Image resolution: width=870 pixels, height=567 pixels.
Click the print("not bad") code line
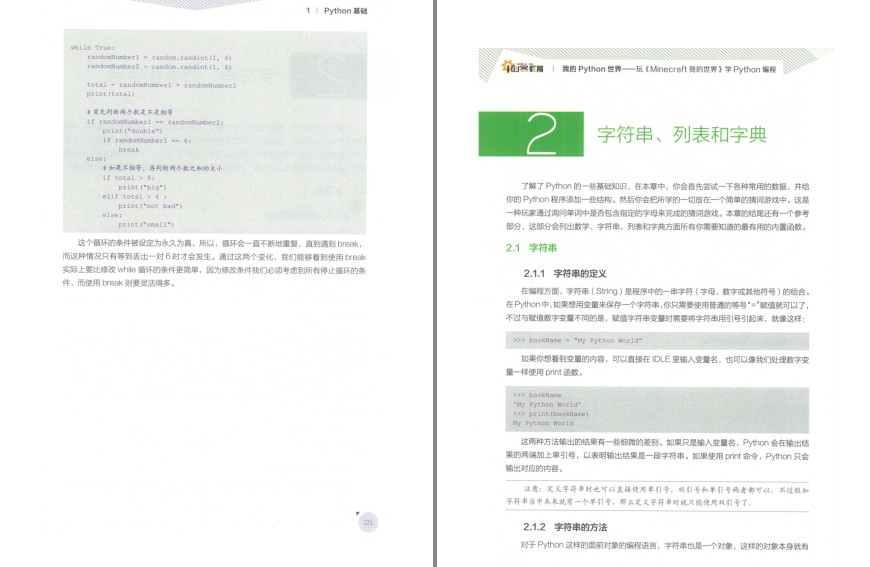[x=150, y=206]
